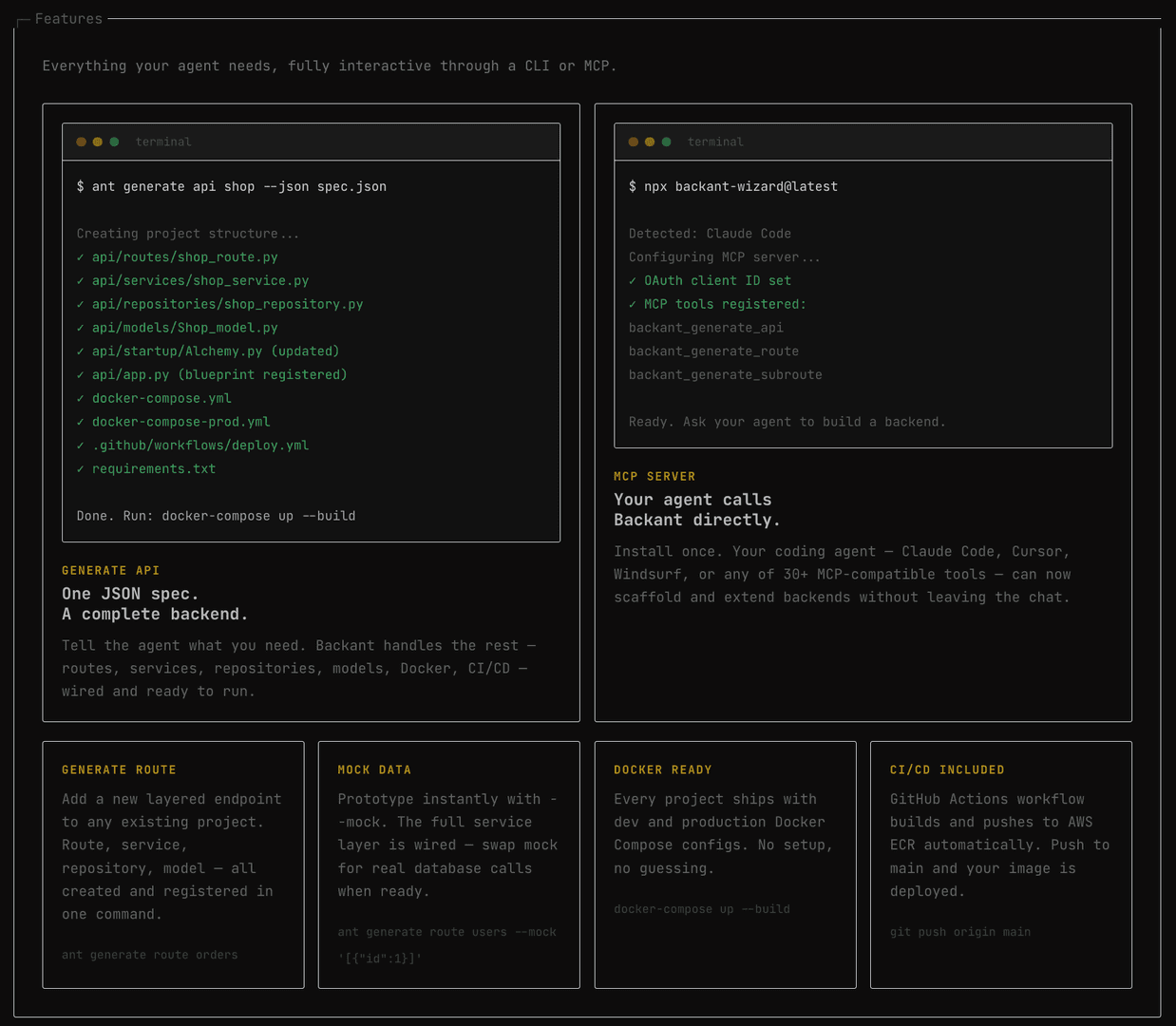Click the npx backant-wizard@latest command line

pyautogui.click(x=733, y=186)
